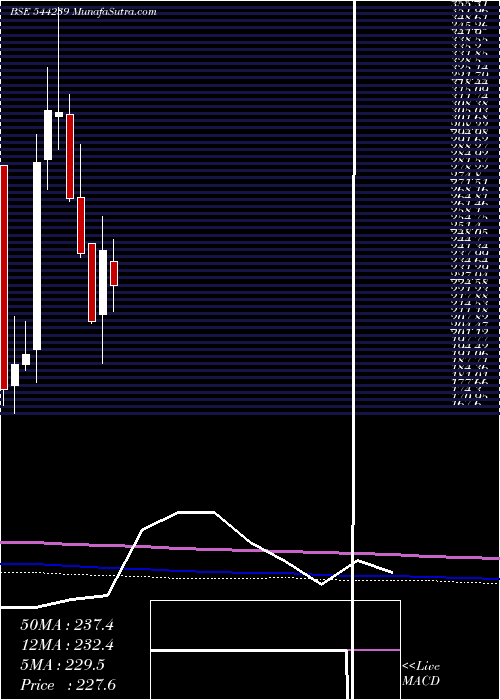Click the 50MA : 237.4 value text

67,624
